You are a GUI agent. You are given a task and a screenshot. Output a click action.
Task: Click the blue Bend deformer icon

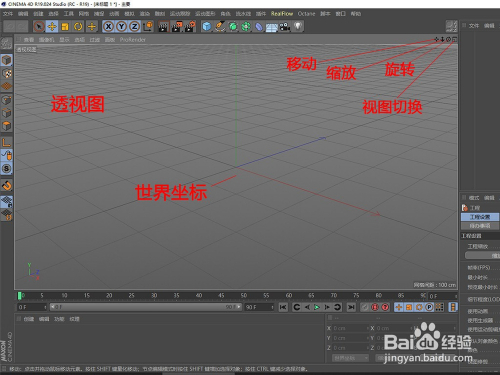259,26
